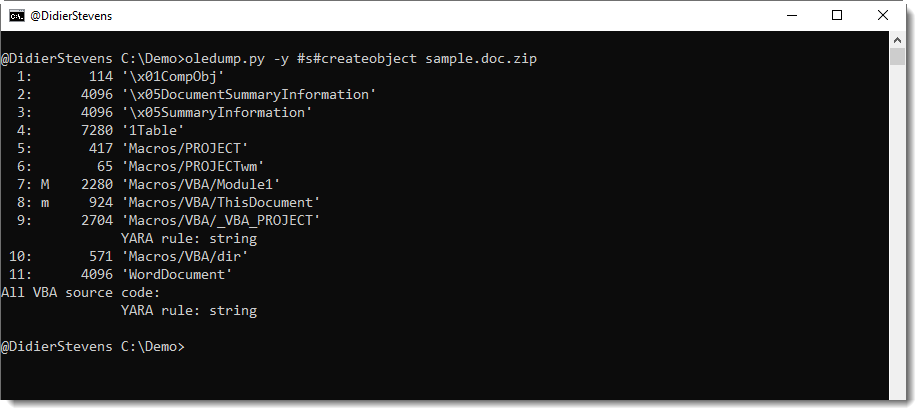
Task: Close the @DidierStevens command prompt window
Action: click(883, 15)
